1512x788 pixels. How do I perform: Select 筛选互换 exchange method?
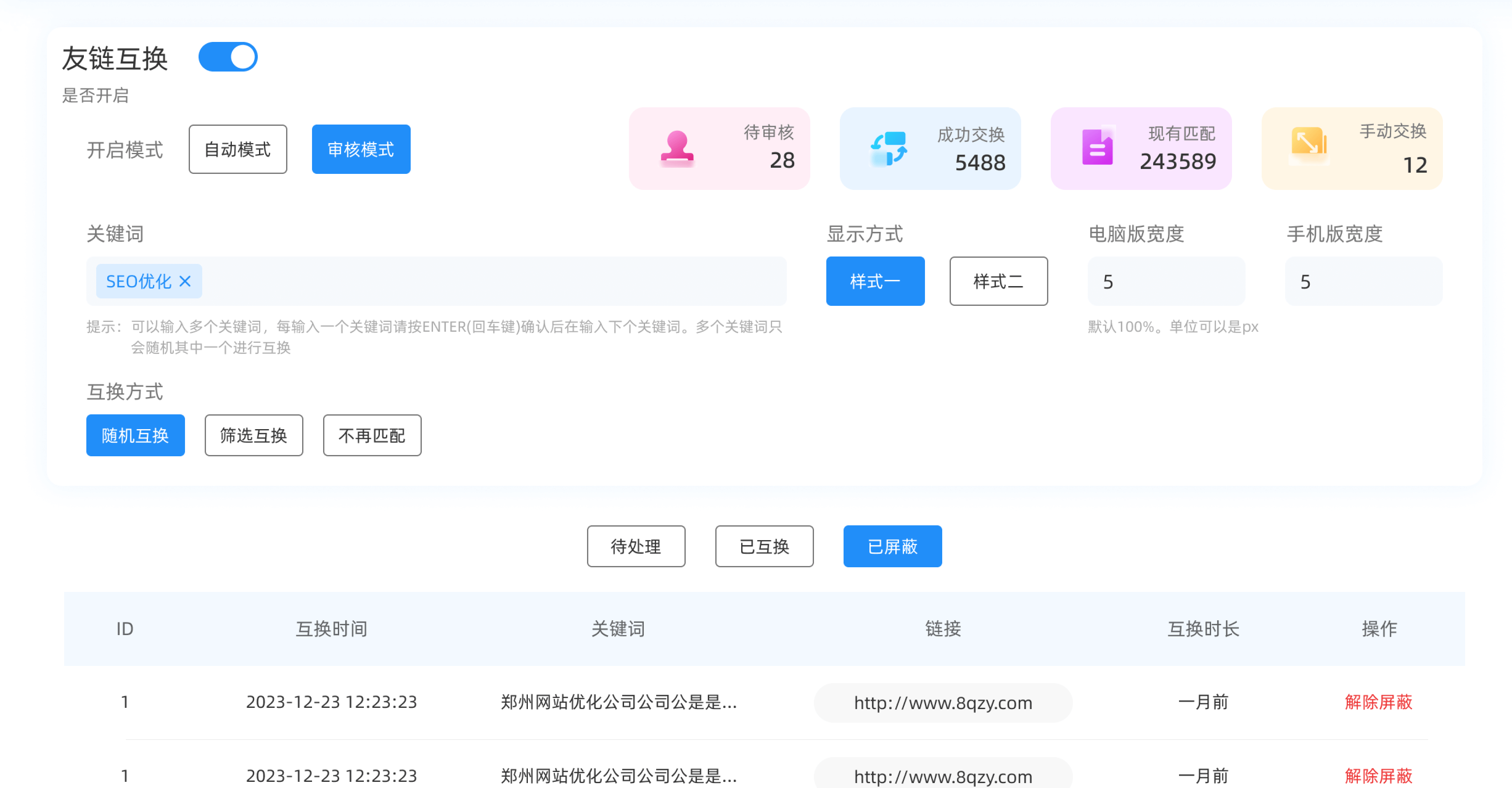pos(254,435)
